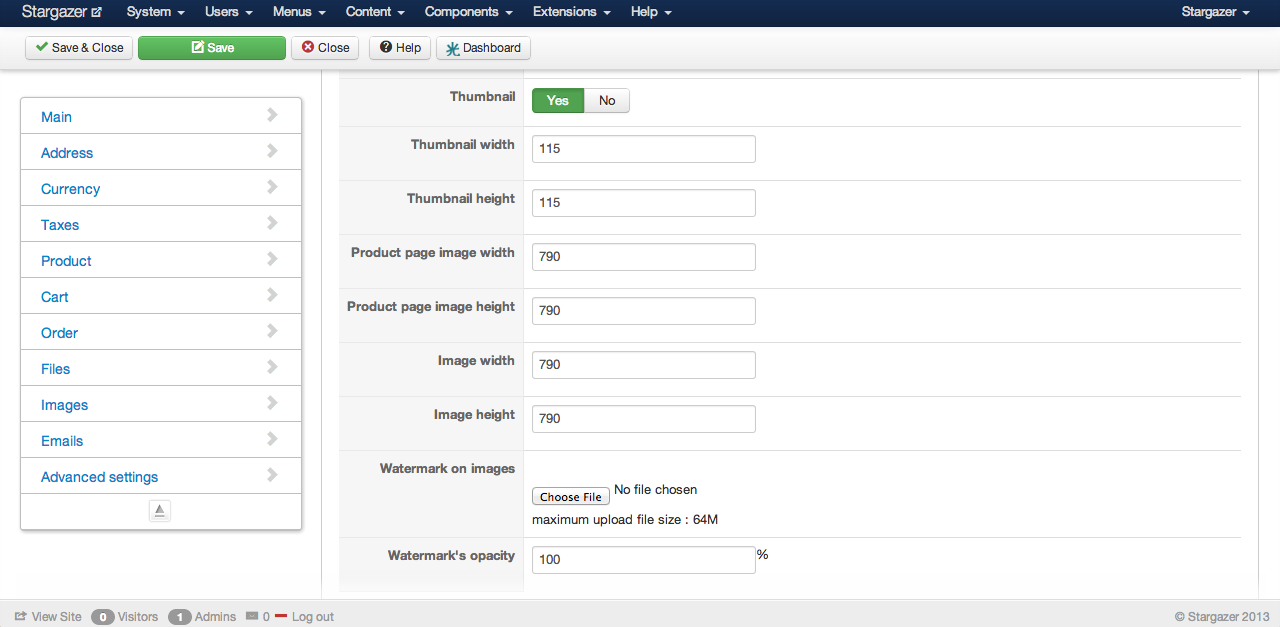The width and height of the screenshot is (1280, 627).
Task: Open the System dropdown menu
Action: pyautogui.click(x=155, y=12)
